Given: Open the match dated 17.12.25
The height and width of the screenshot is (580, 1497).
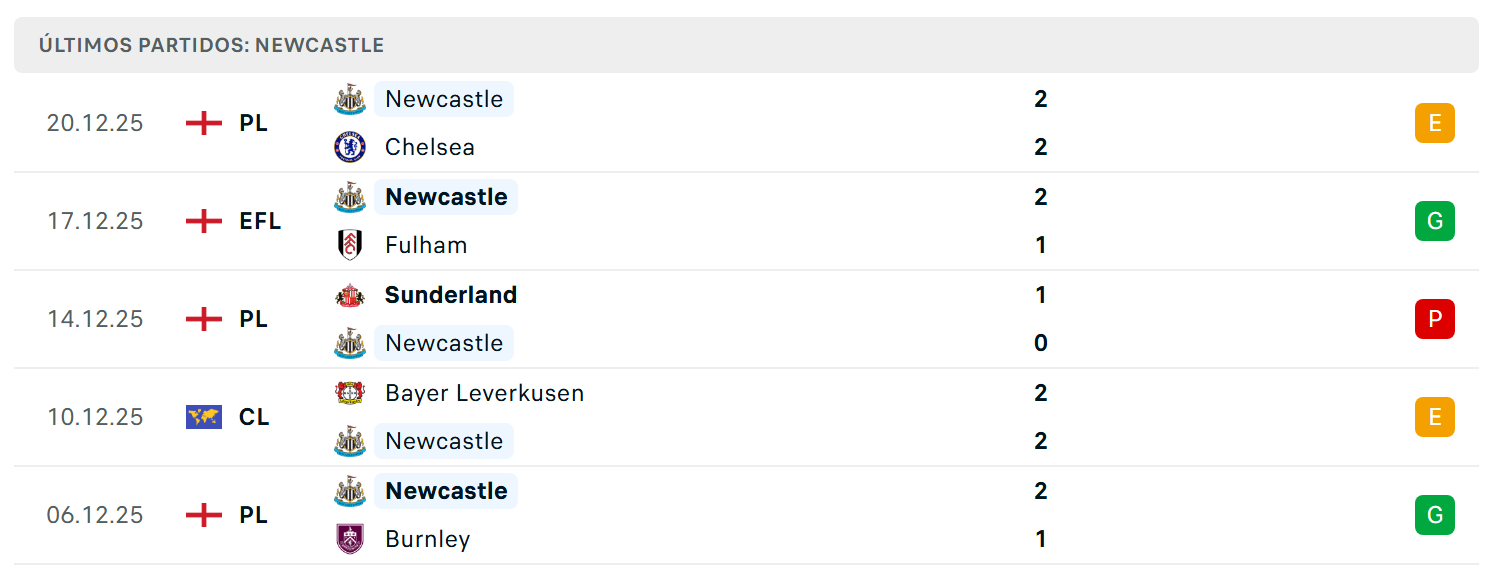Looking at the screenshot, I should point(746,221).
